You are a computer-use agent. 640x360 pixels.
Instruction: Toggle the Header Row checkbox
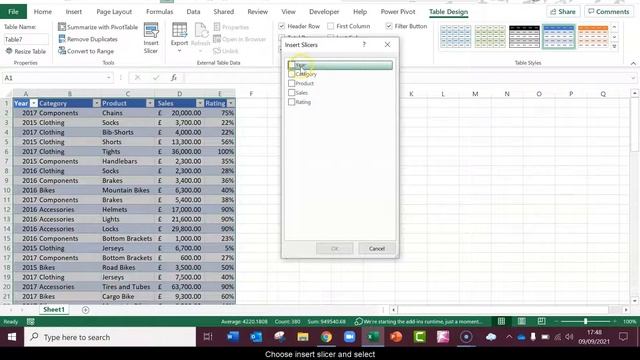click(x=282, y=26)
